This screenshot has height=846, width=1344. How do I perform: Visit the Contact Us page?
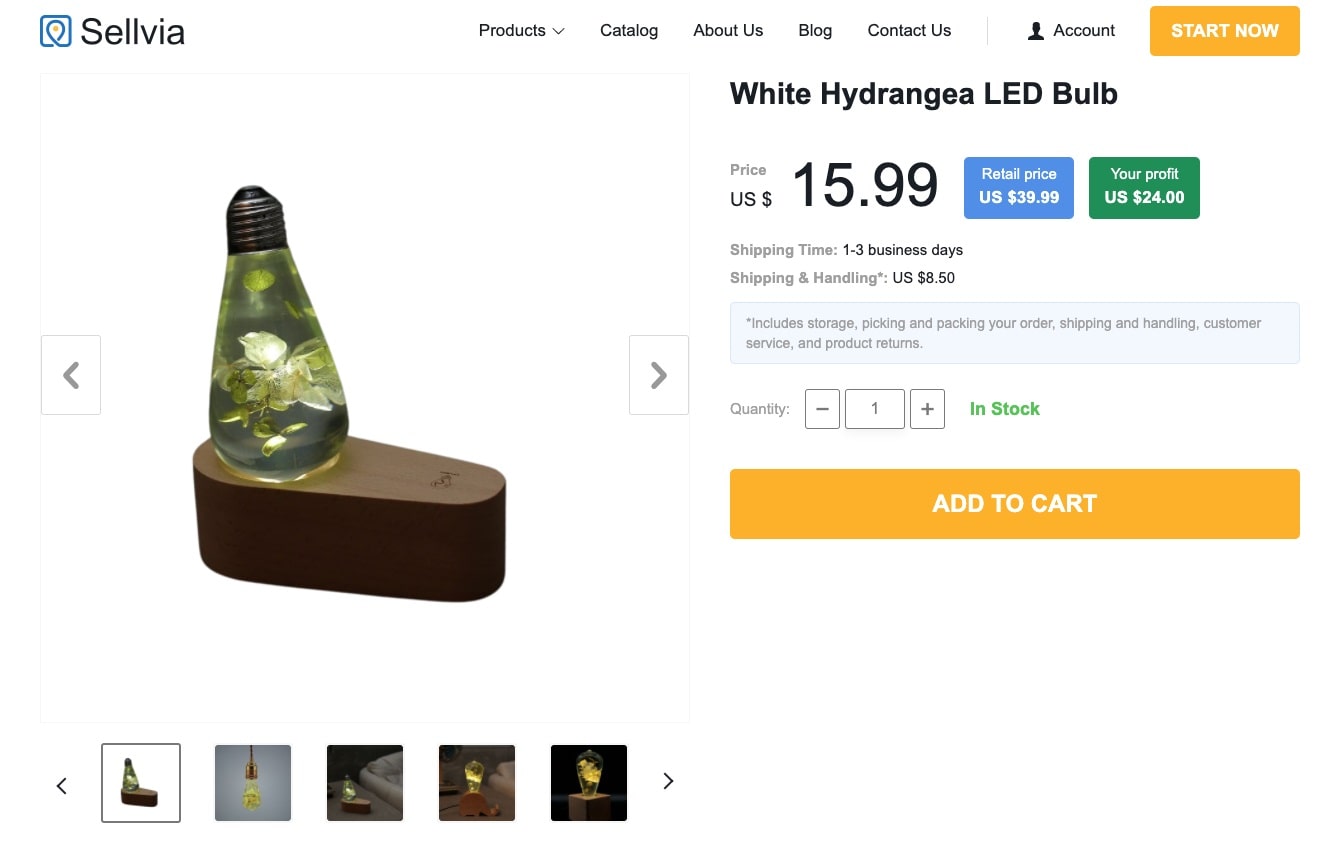coord(908,31)
